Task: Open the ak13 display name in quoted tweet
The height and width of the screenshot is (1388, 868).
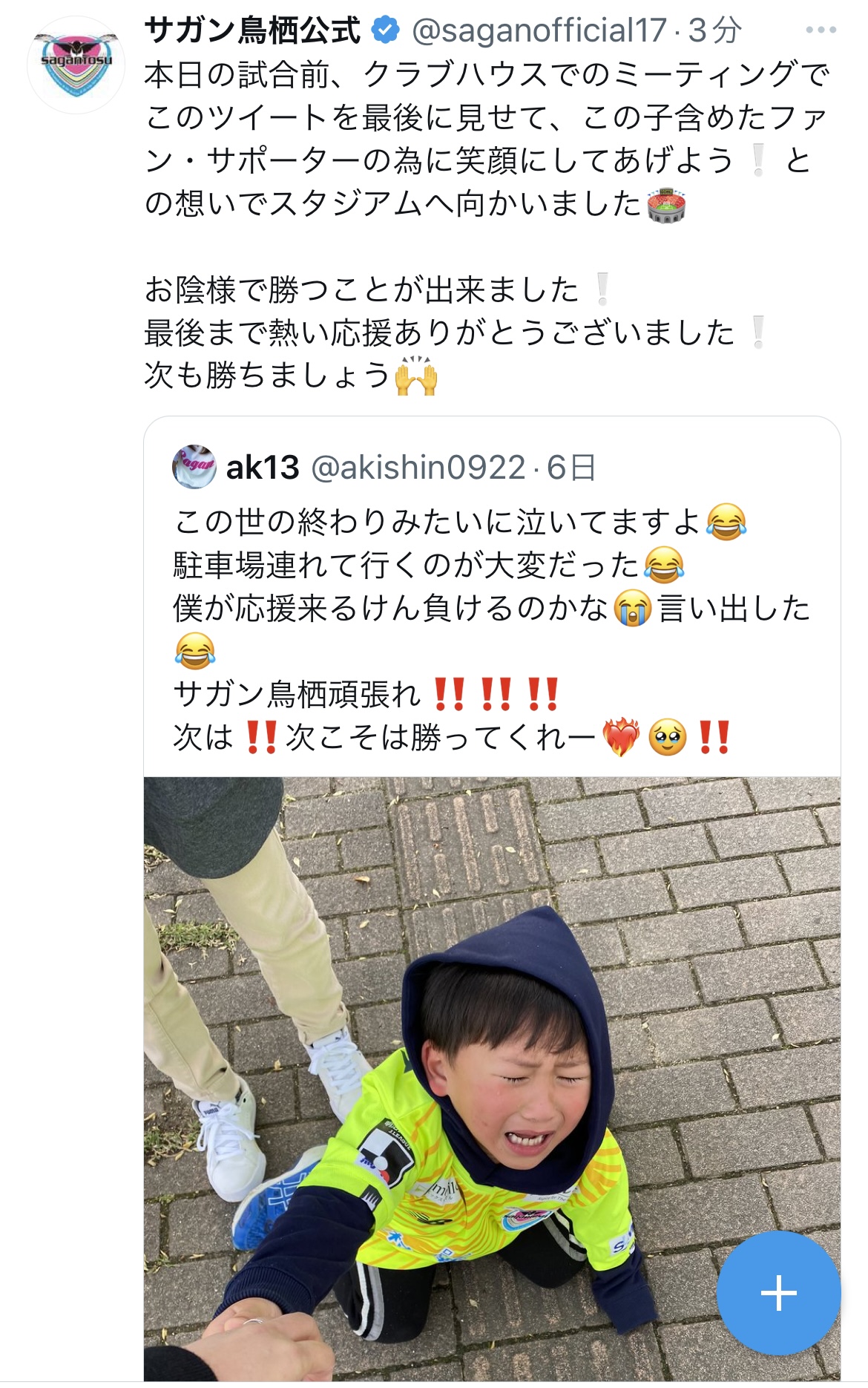Action: (263, 468)
